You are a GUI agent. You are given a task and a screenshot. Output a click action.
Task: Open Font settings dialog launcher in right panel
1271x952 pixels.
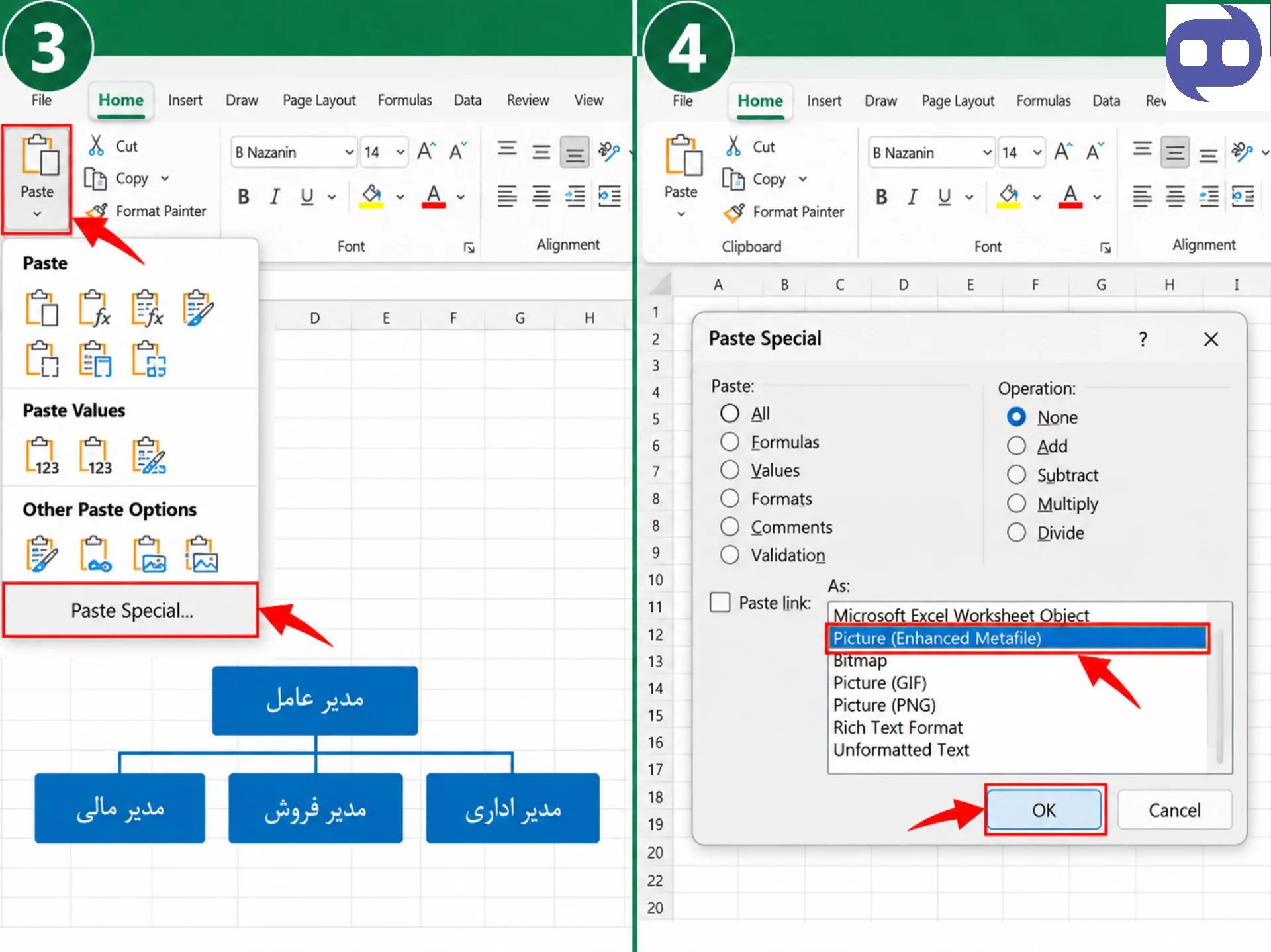[1105, 248]
